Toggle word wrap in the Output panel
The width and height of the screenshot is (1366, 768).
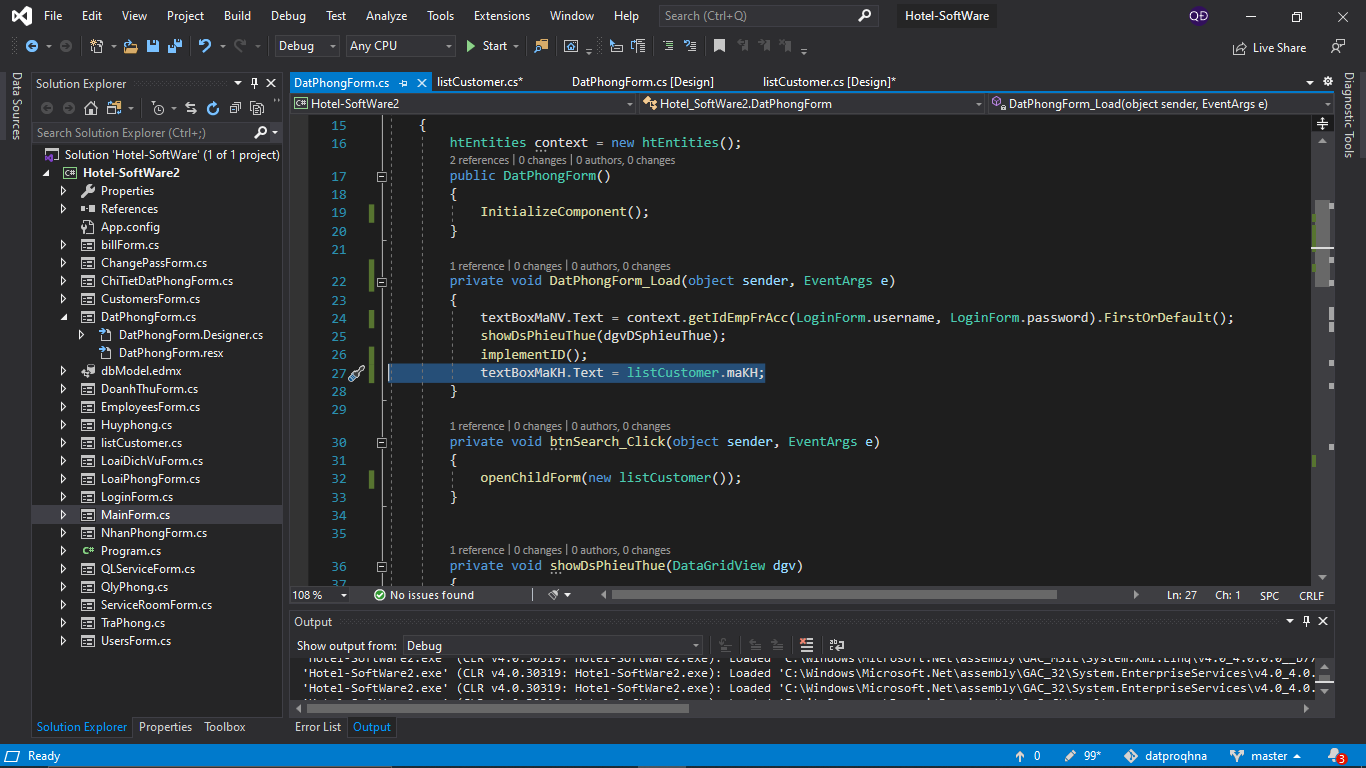(837, 645)
